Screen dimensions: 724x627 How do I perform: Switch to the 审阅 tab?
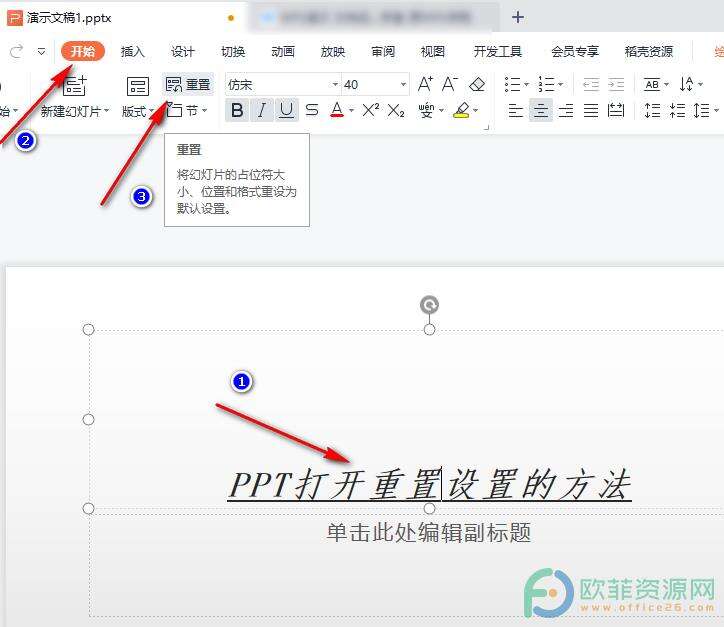pyautogui.click(x=383, y=52)
